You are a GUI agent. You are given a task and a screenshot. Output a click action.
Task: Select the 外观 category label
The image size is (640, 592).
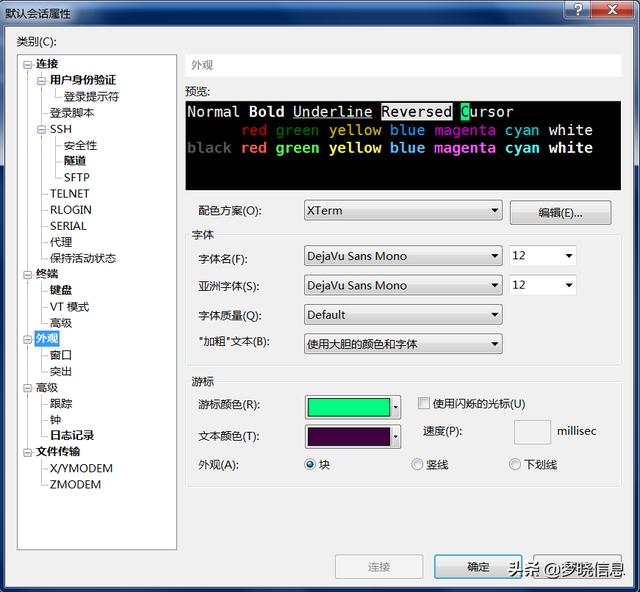47,338
